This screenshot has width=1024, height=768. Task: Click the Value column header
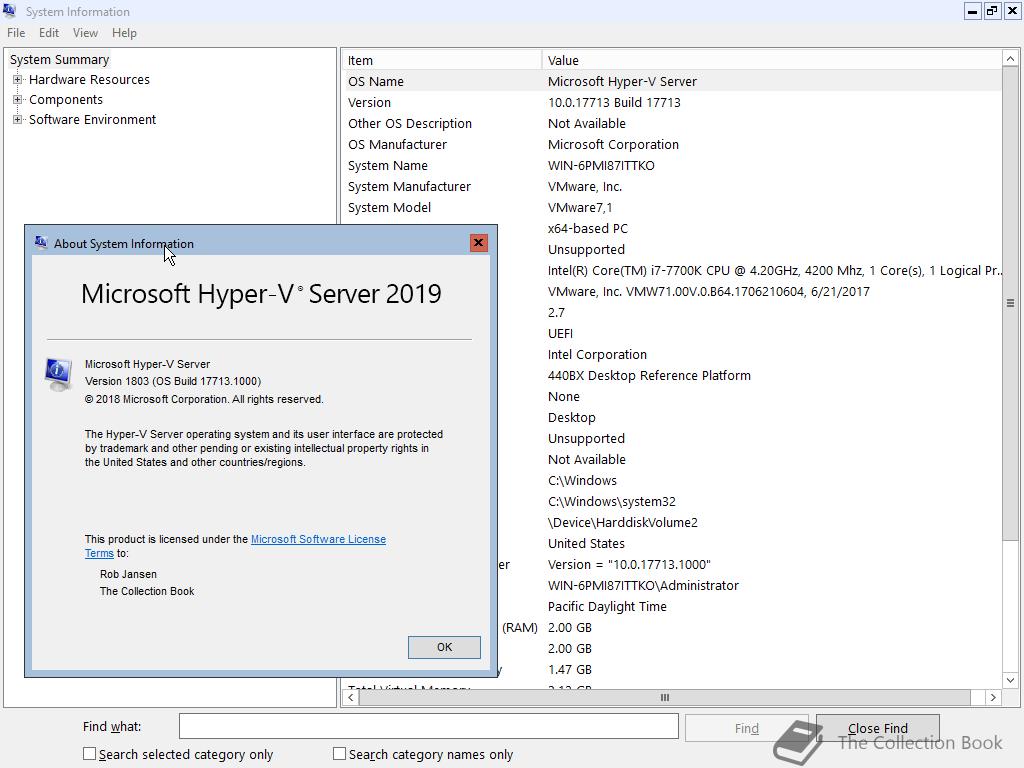pyautogui.click(x=771, y=60)
